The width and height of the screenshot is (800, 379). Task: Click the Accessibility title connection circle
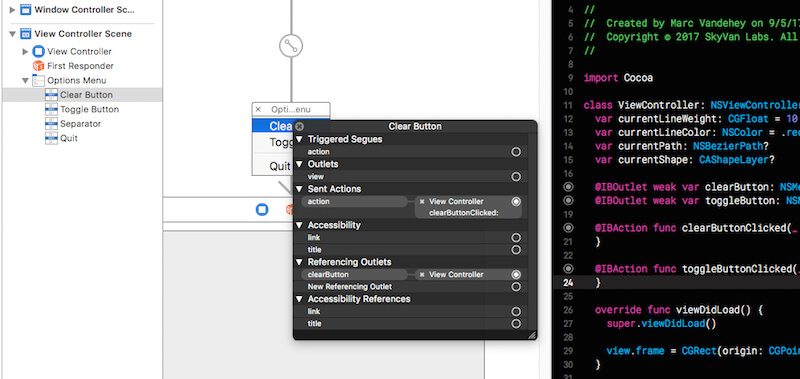(x=516, y=250)
